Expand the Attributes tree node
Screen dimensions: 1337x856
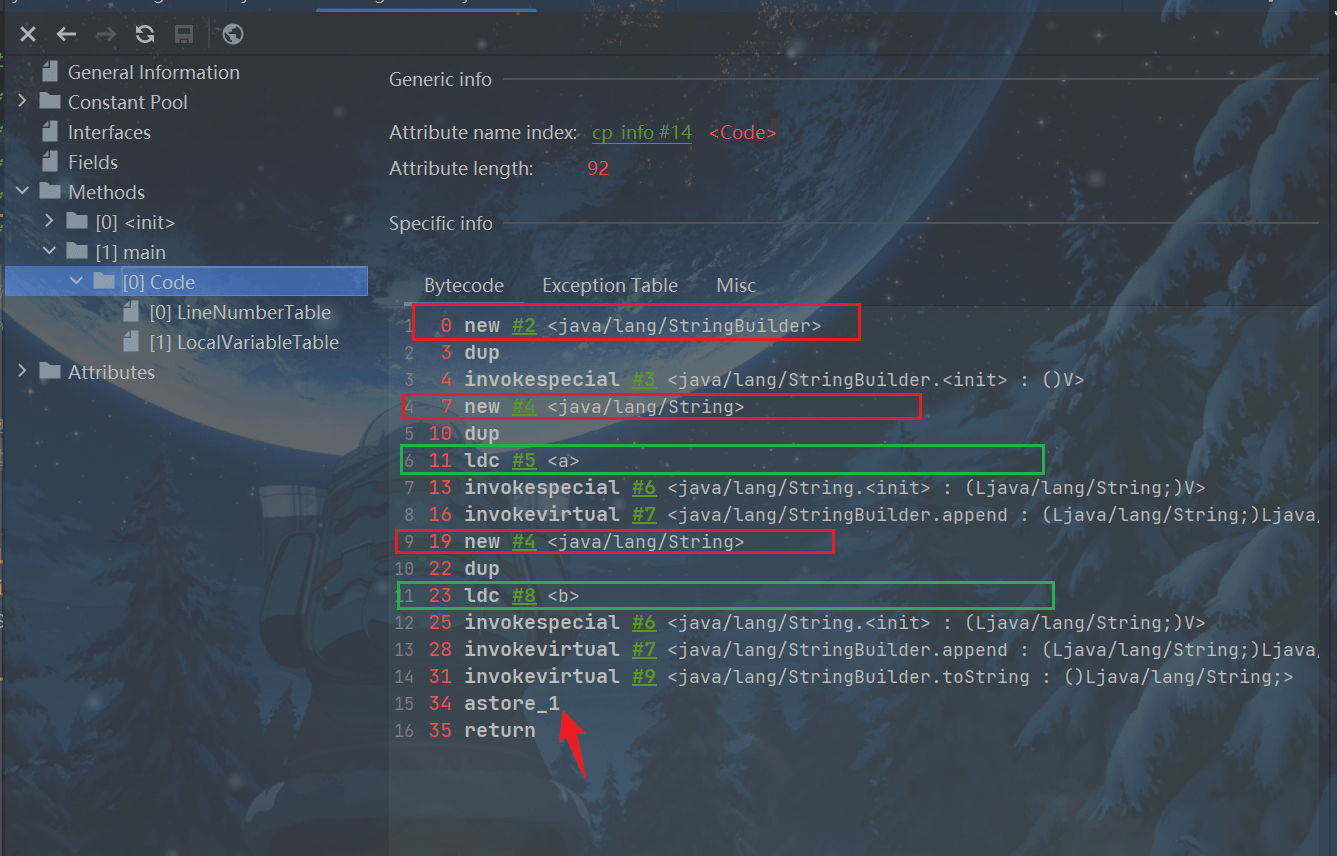click(22, 372)
